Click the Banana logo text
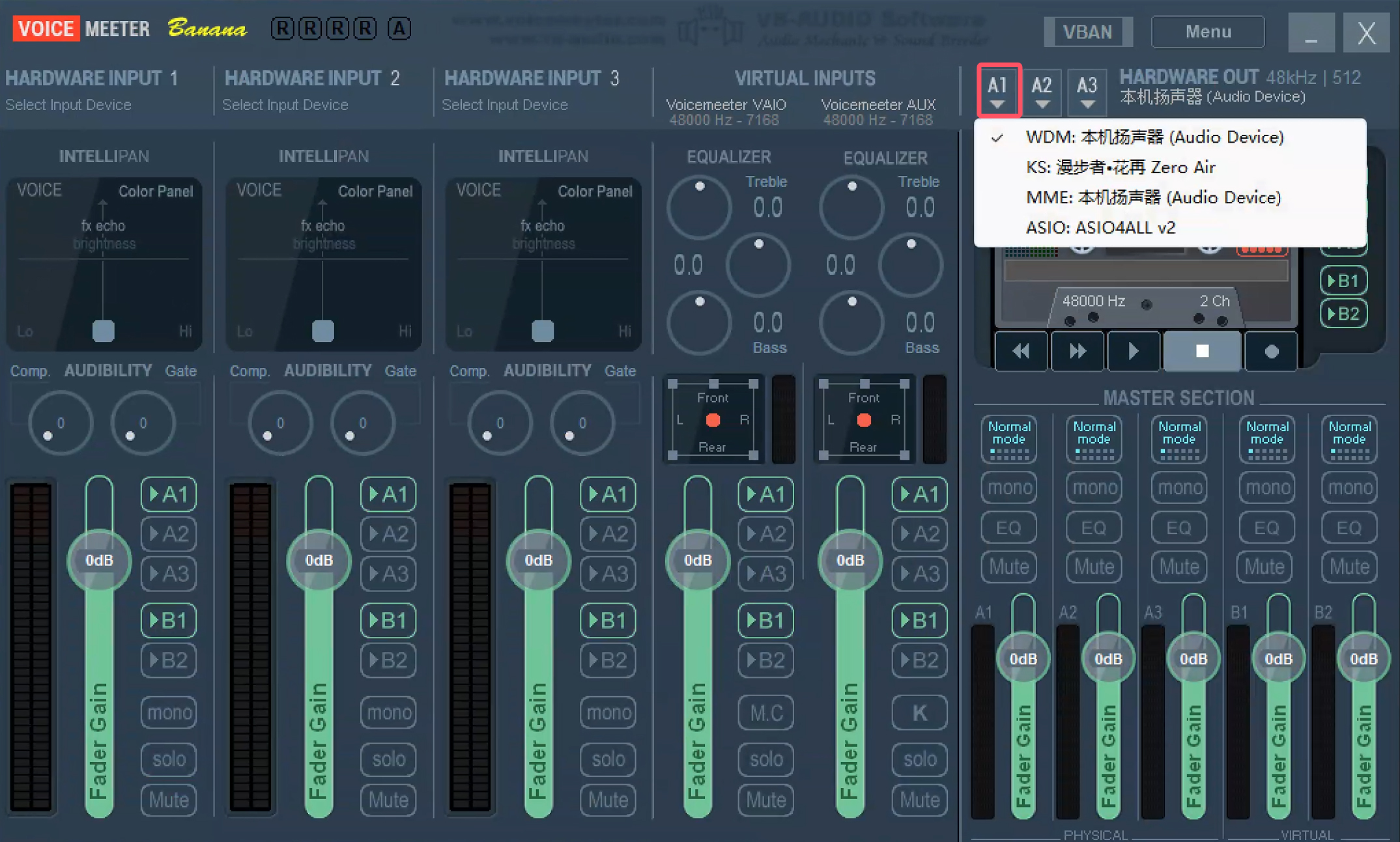The image size is (1400, 842). 207,29
